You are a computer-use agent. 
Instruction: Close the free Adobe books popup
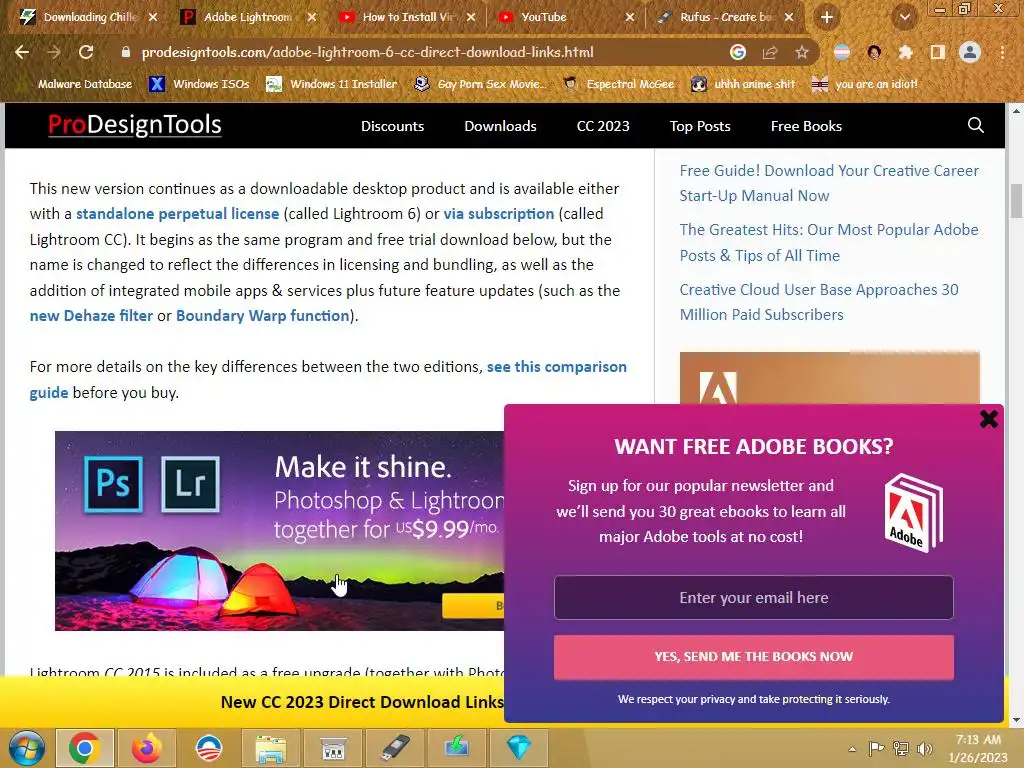(x=989, y=419)
